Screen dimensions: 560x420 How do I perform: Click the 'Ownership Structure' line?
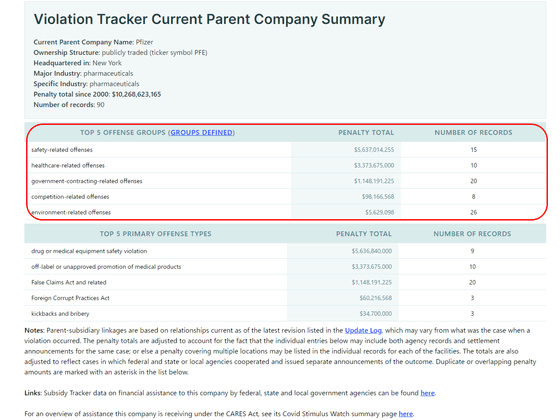coord(120,52)
